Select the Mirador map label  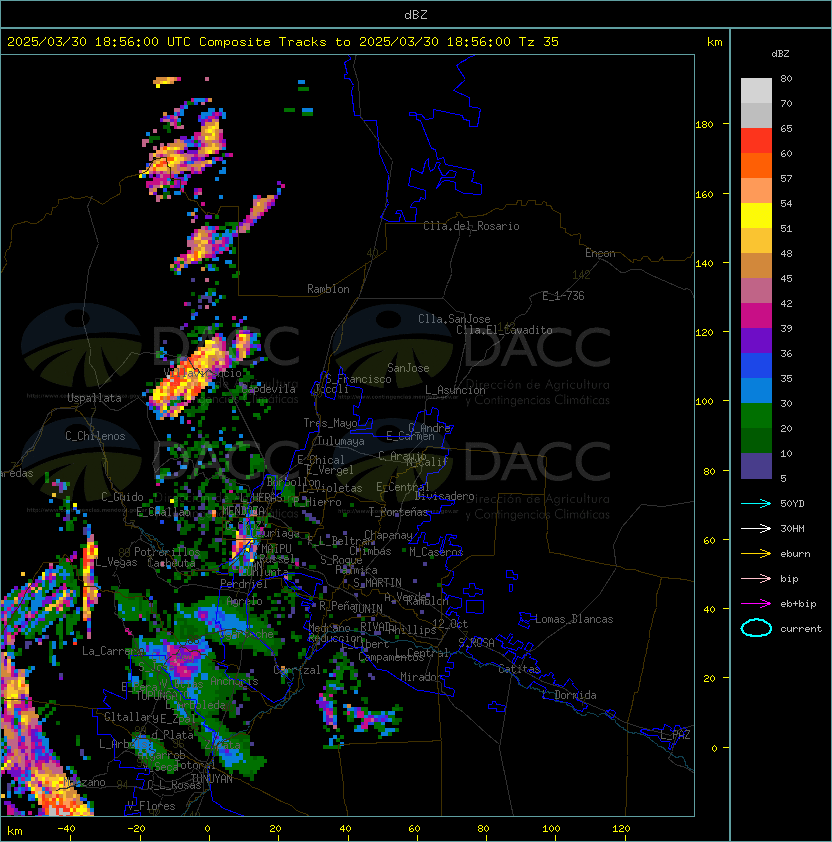tap(421, 677)
